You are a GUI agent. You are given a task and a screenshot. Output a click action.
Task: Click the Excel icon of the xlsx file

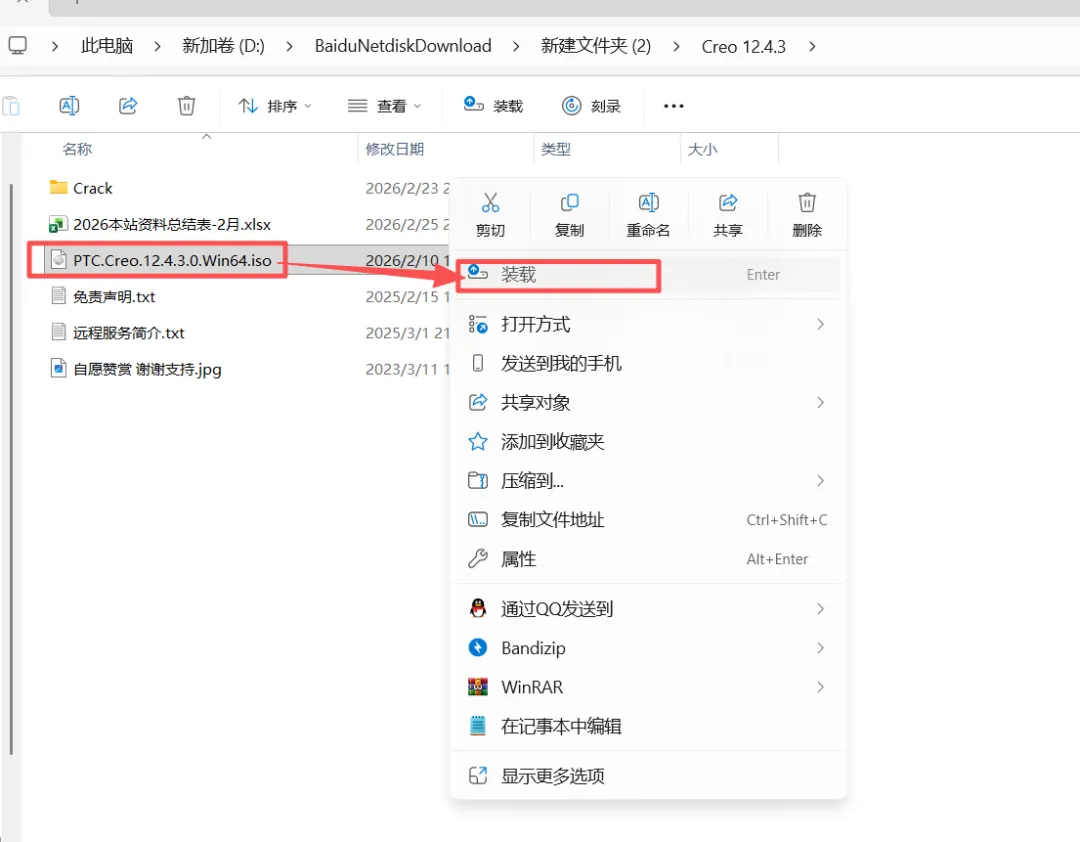tap(58, 224)
